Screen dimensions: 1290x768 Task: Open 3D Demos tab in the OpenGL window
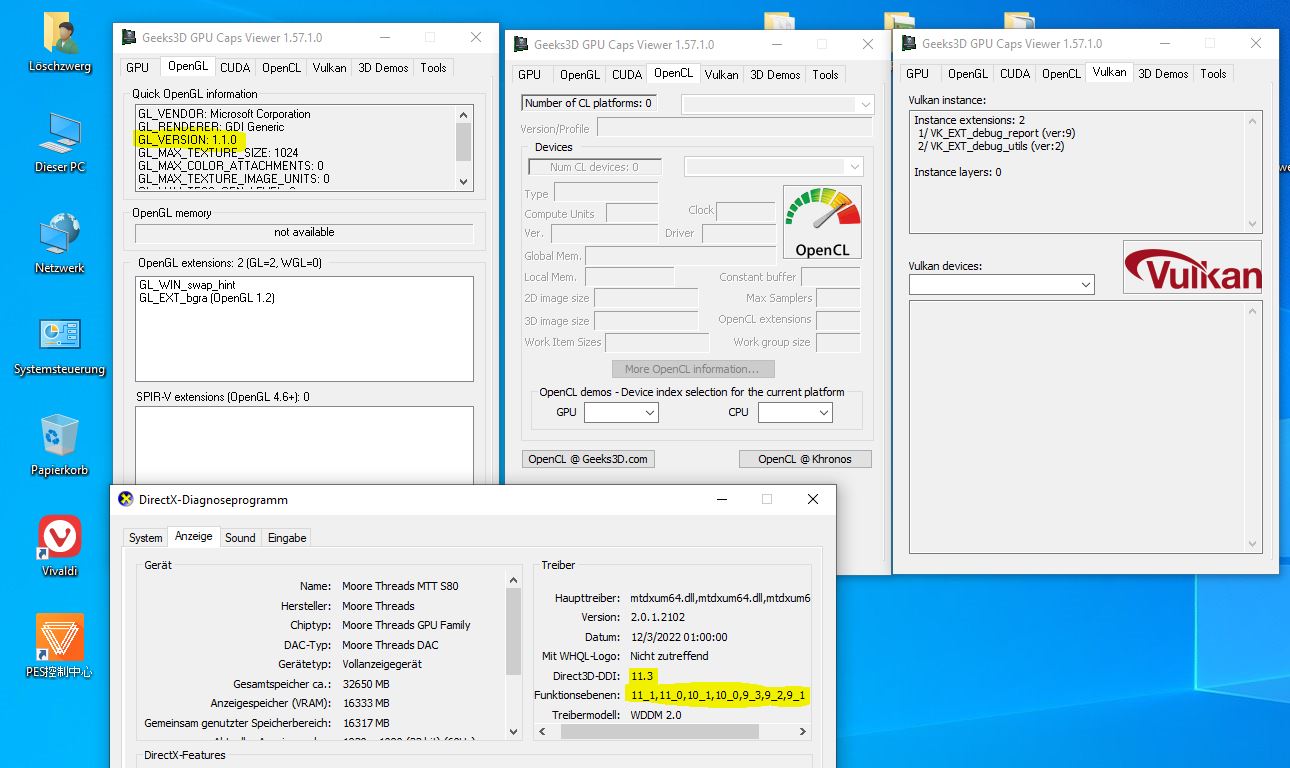pyautogui.click(x=384, y=68)
